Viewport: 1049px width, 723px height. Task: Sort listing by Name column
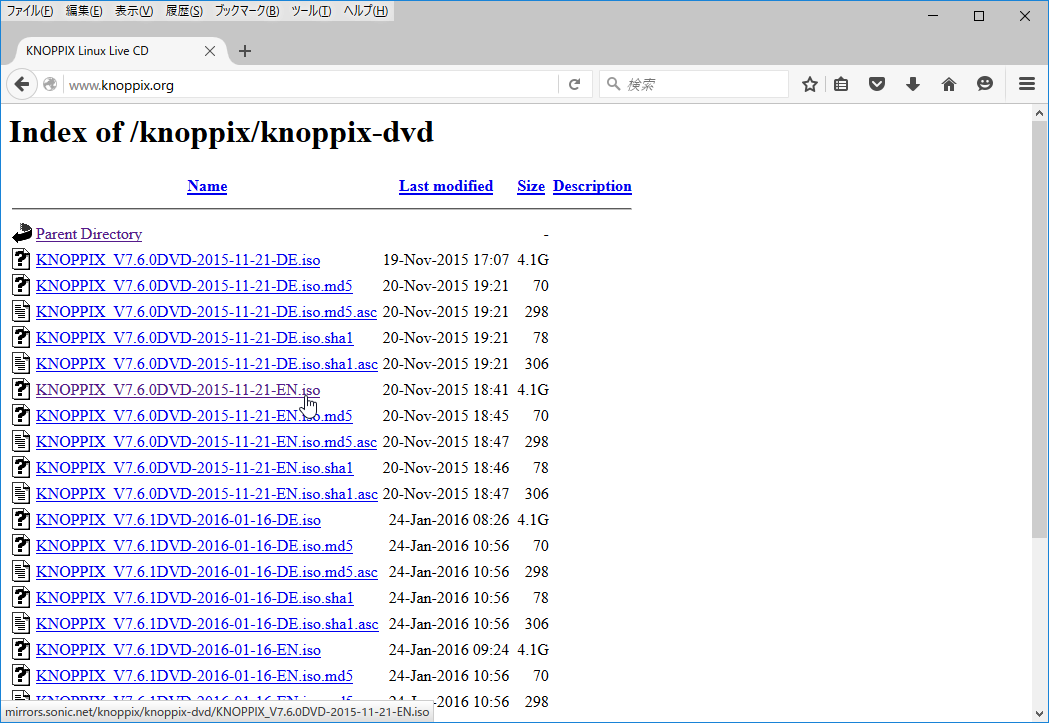coord(207,186)
